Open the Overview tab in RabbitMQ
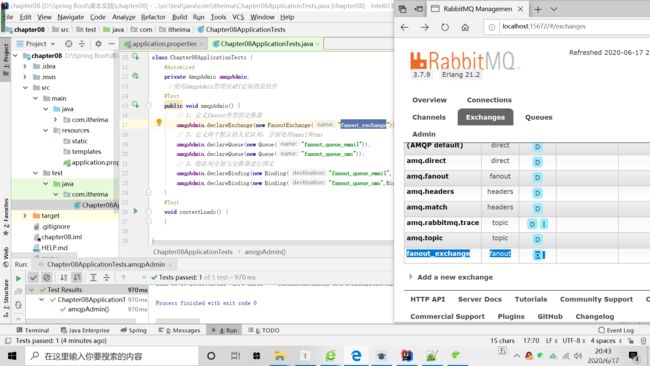Image resolution: width=650 pixels, height=366 pixels. pos(429,100)
